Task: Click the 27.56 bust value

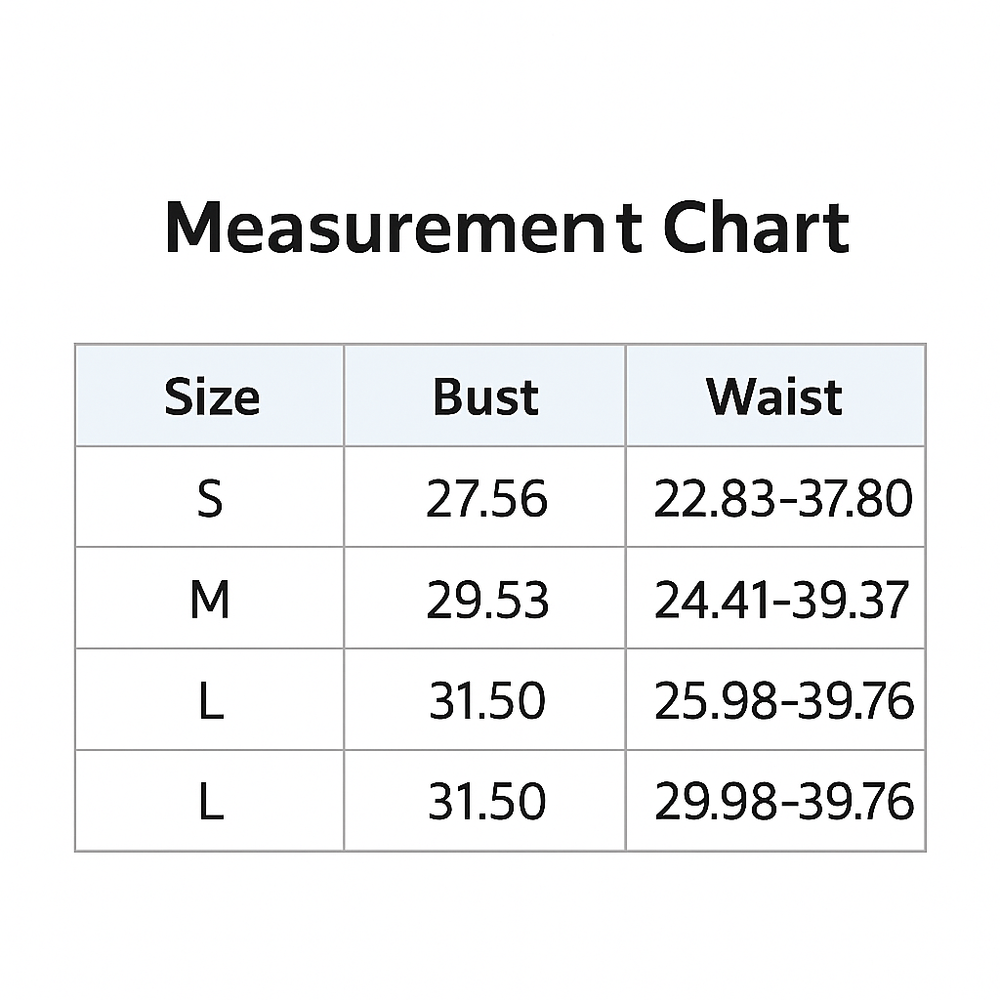Action: point(486,499)
